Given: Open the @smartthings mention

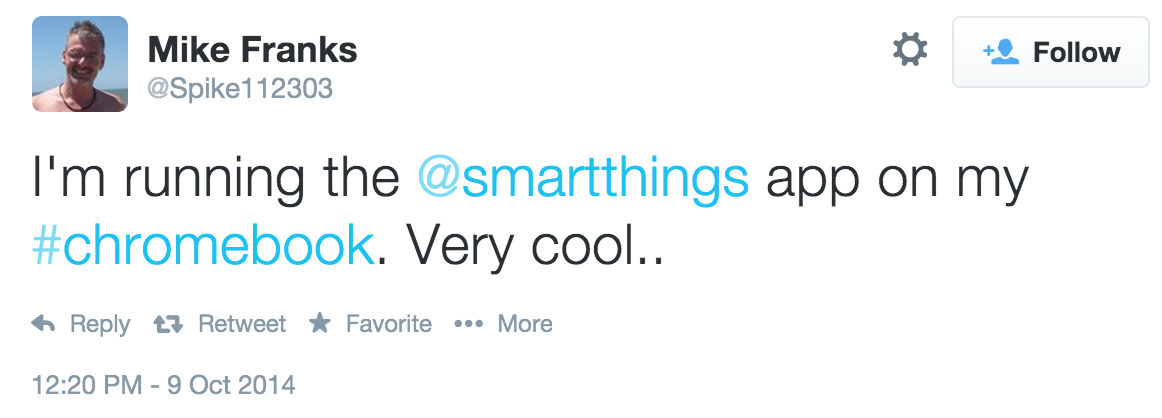Looking at the screenshot, I should 583,178.
